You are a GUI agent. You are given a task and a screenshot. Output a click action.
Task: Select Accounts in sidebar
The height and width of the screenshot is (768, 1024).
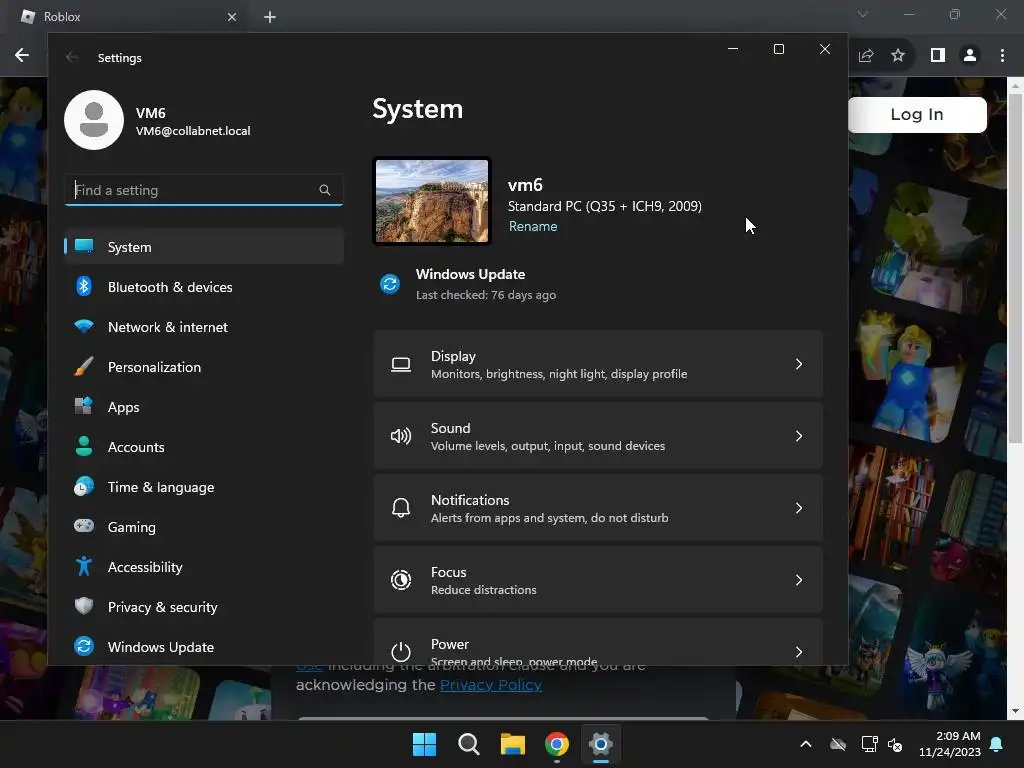click(x=204, y=447)
